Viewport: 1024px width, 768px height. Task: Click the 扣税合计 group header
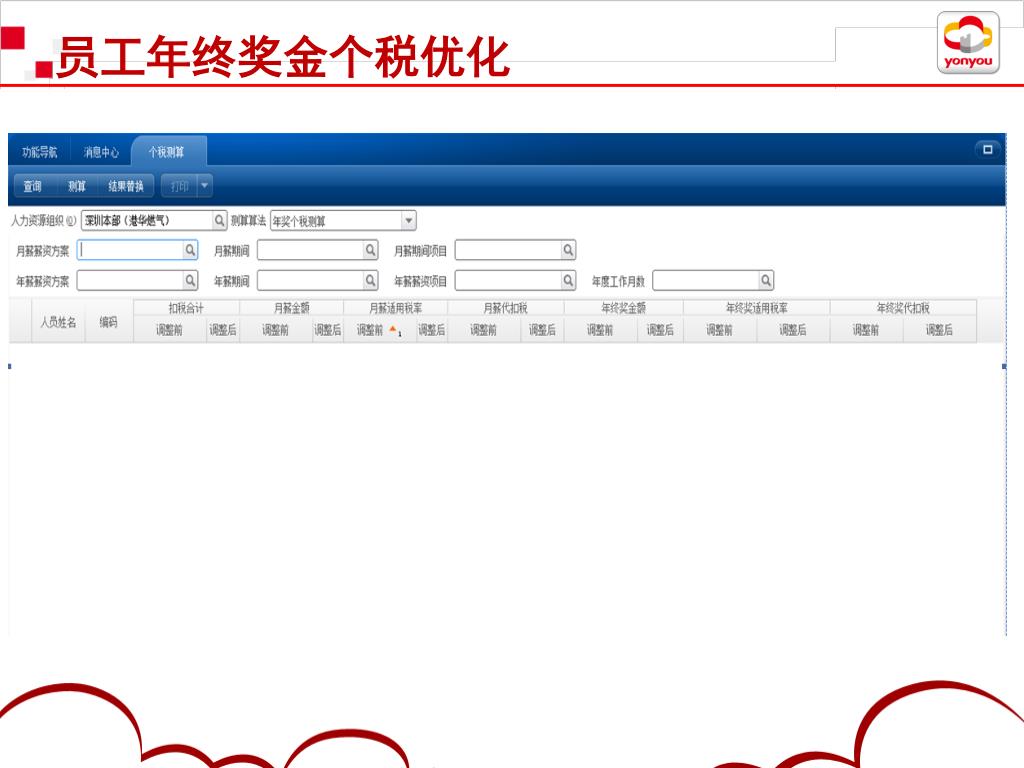(x=186, y=308)
